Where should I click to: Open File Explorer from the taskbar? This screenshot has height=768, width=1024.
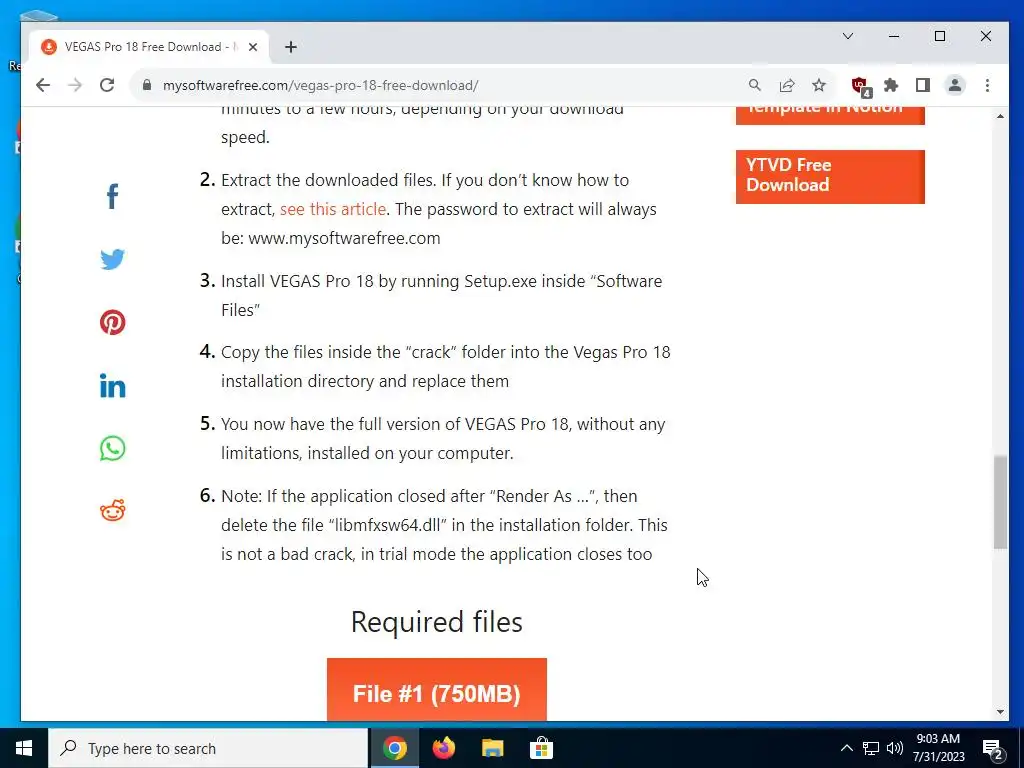tap(492, 748)
